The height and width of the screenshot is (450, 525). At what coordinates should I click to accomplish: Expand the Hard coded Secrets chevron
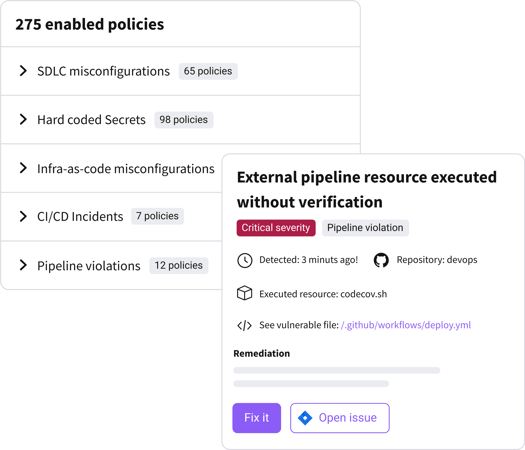point(23,119)
